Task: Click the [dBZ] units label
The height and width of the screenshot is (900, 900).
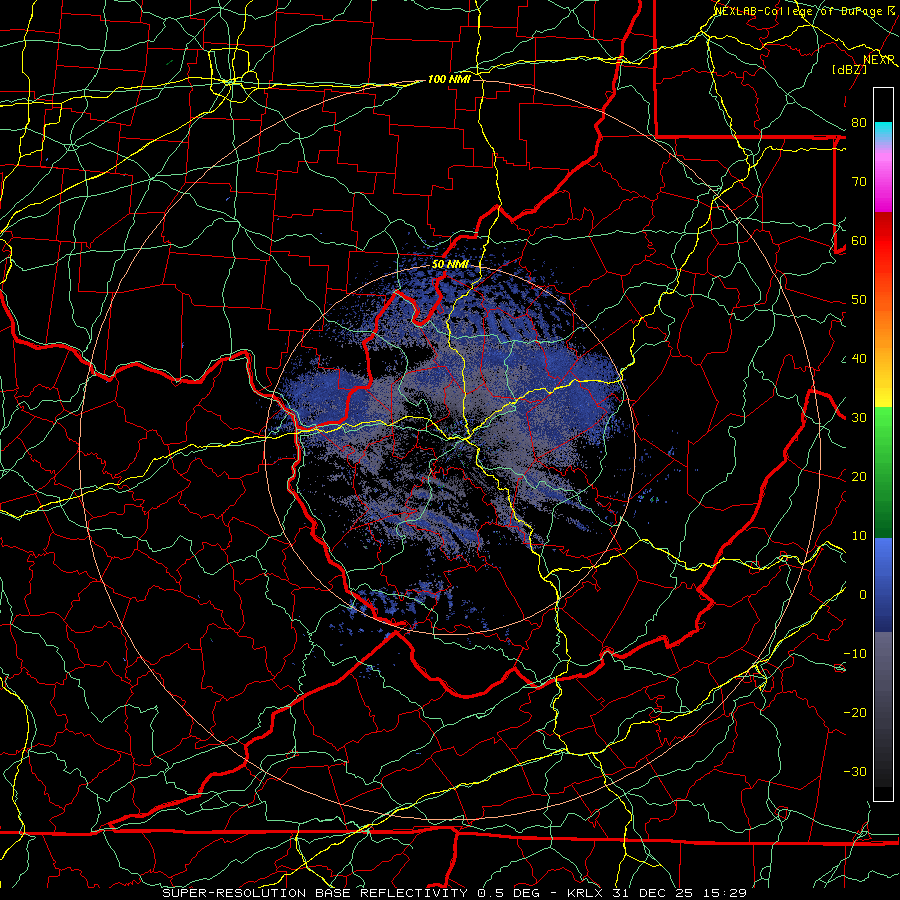Action: (x=849, y=69)
